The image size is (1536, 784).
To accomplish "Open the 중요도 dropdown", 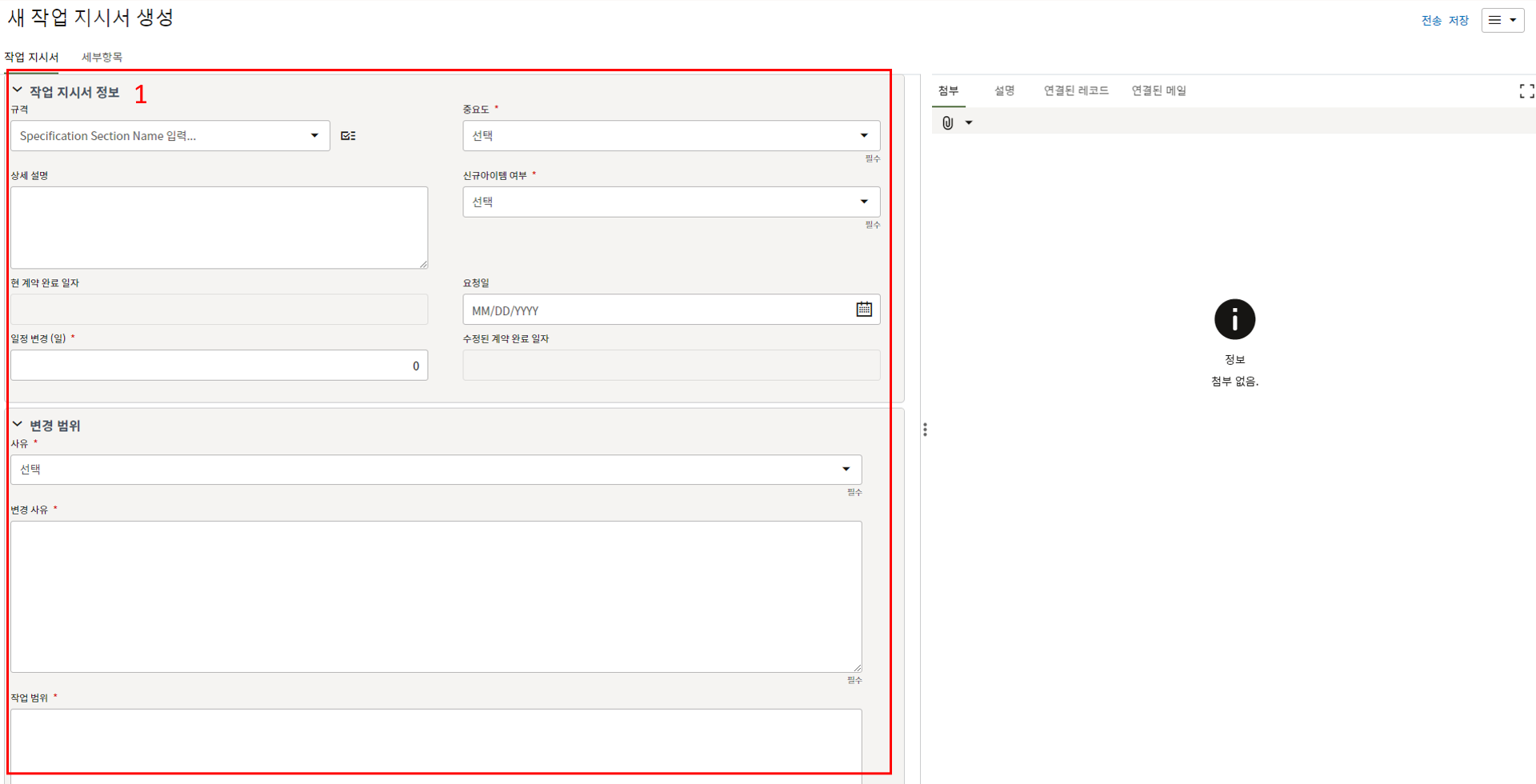I will point(670,136).
